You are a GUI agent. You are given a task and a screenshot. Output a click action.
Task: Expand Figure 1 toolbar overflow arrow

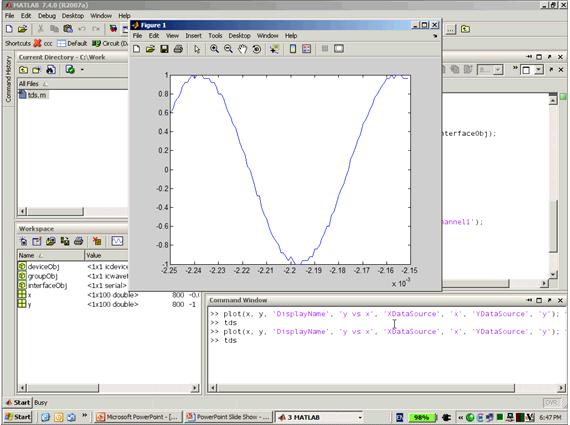(x=435, y=36)
